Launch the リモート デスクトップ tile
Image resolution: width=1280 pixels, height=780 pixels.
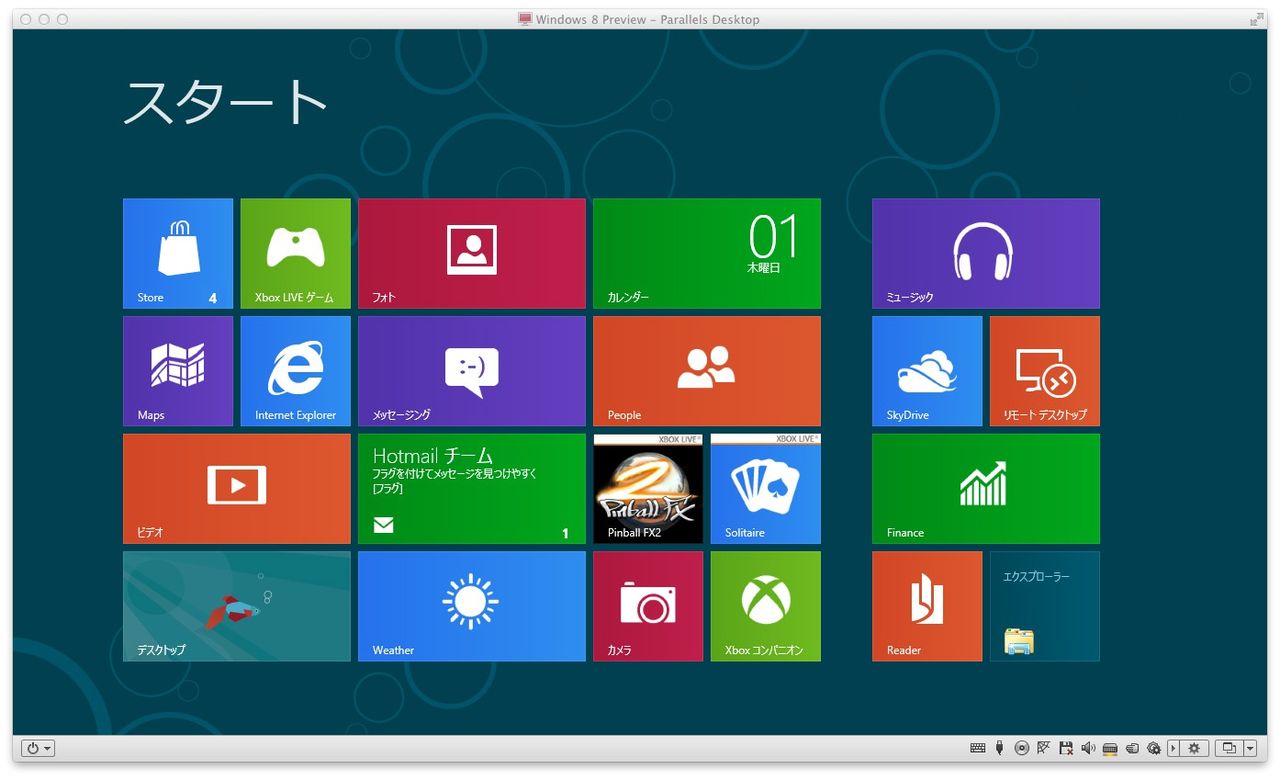point(1045,371)
